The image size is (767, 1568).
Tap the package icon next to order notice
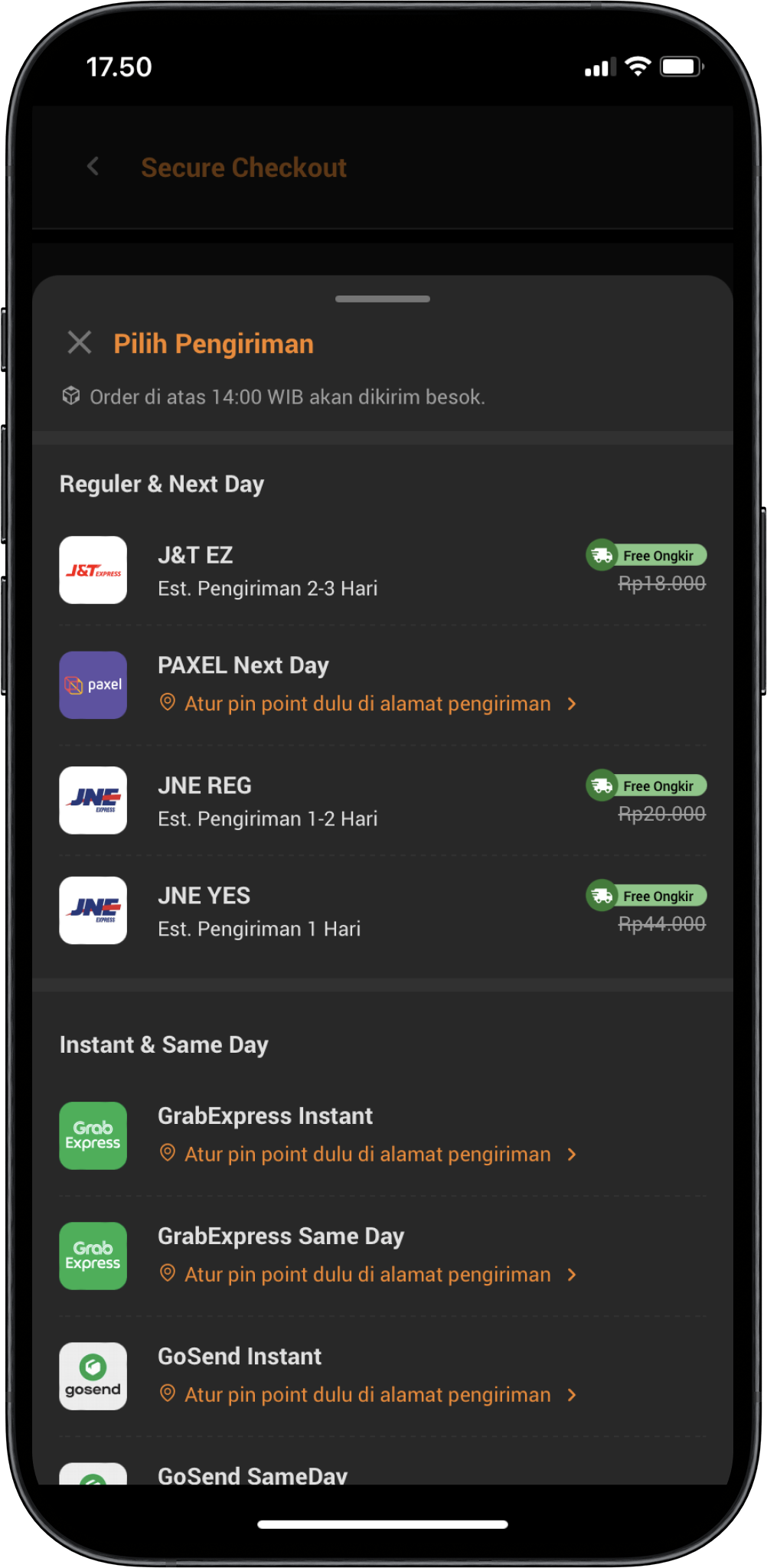pos(71,396)
